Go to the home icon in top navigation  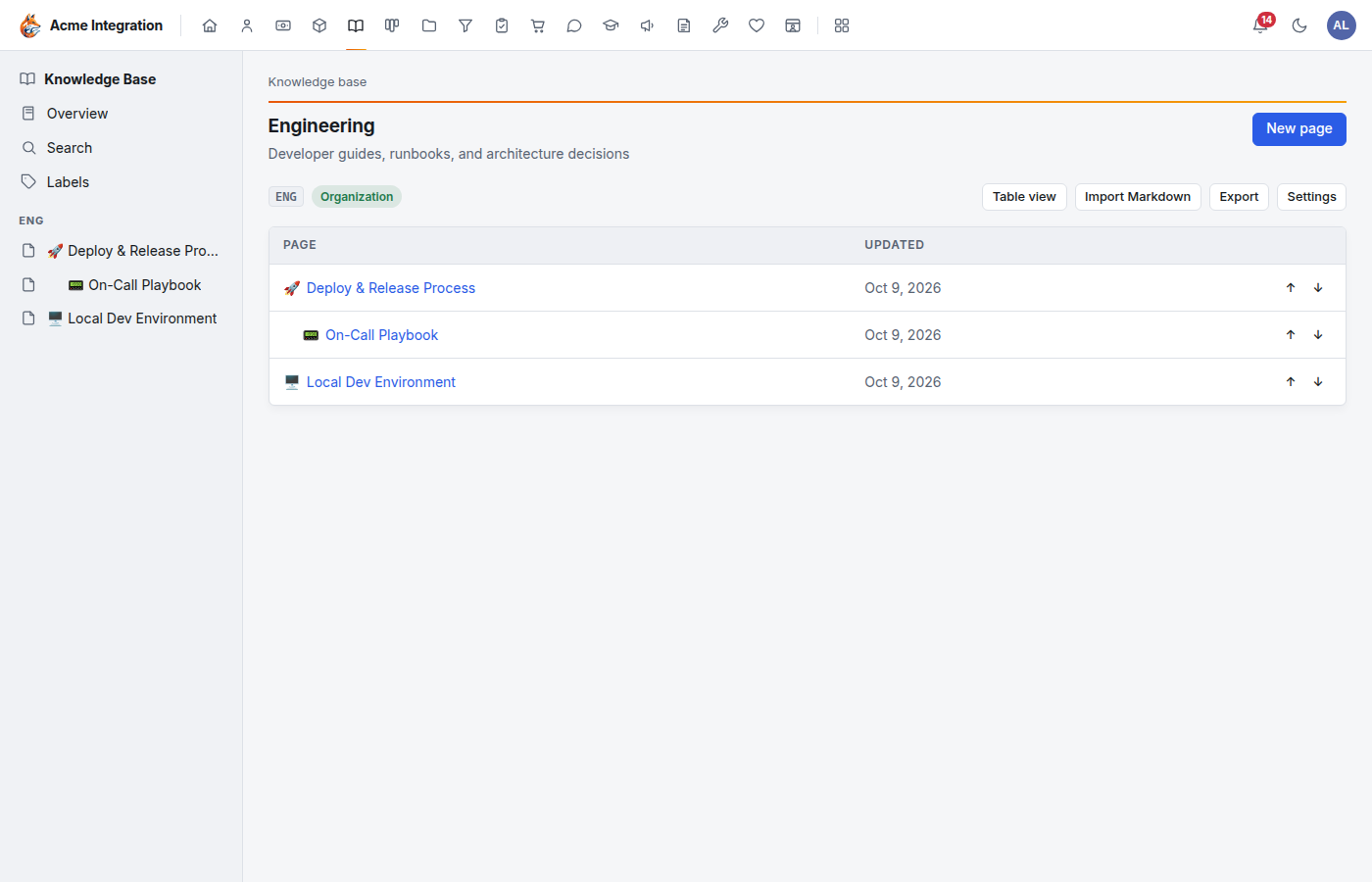[x=210, y=25]
